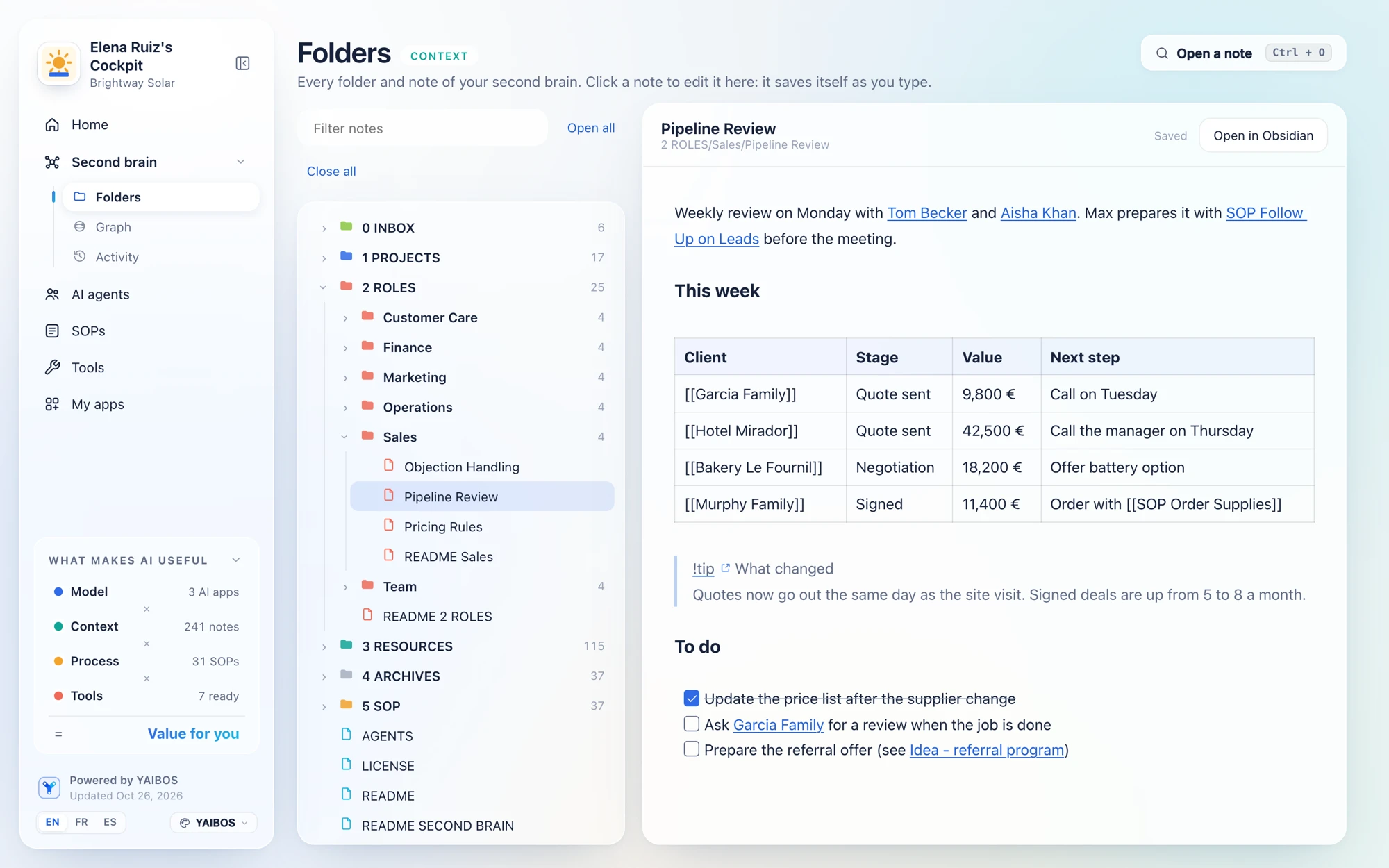The image size is (1389, 868).
Task: Click the SOPs document icon
Action: click(52, 331)
